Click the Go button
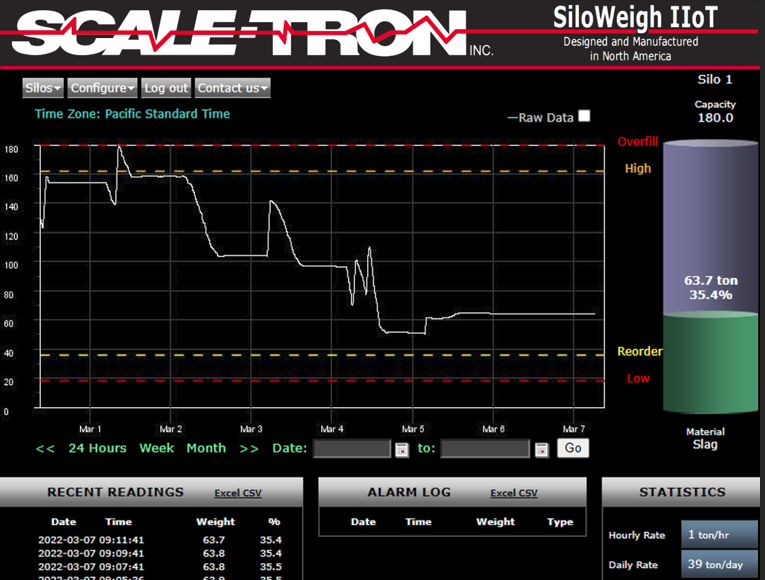This screenshot has height=580, width=765. 573,448
